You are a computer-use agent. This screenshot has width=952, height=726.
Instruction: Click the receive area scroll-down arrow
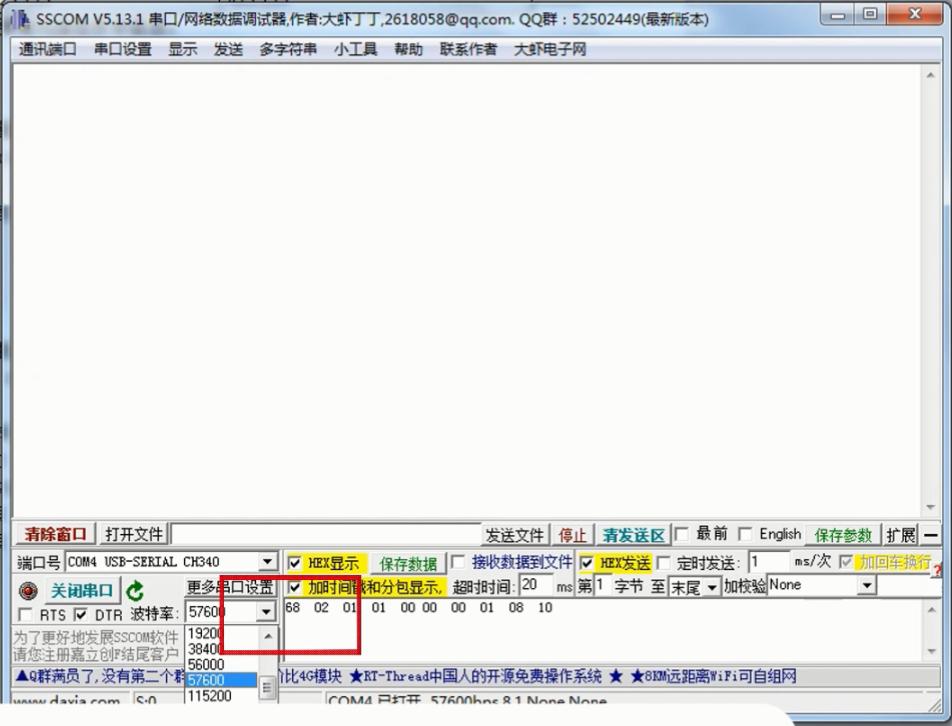pyautogui.click(x=930, y=507)
